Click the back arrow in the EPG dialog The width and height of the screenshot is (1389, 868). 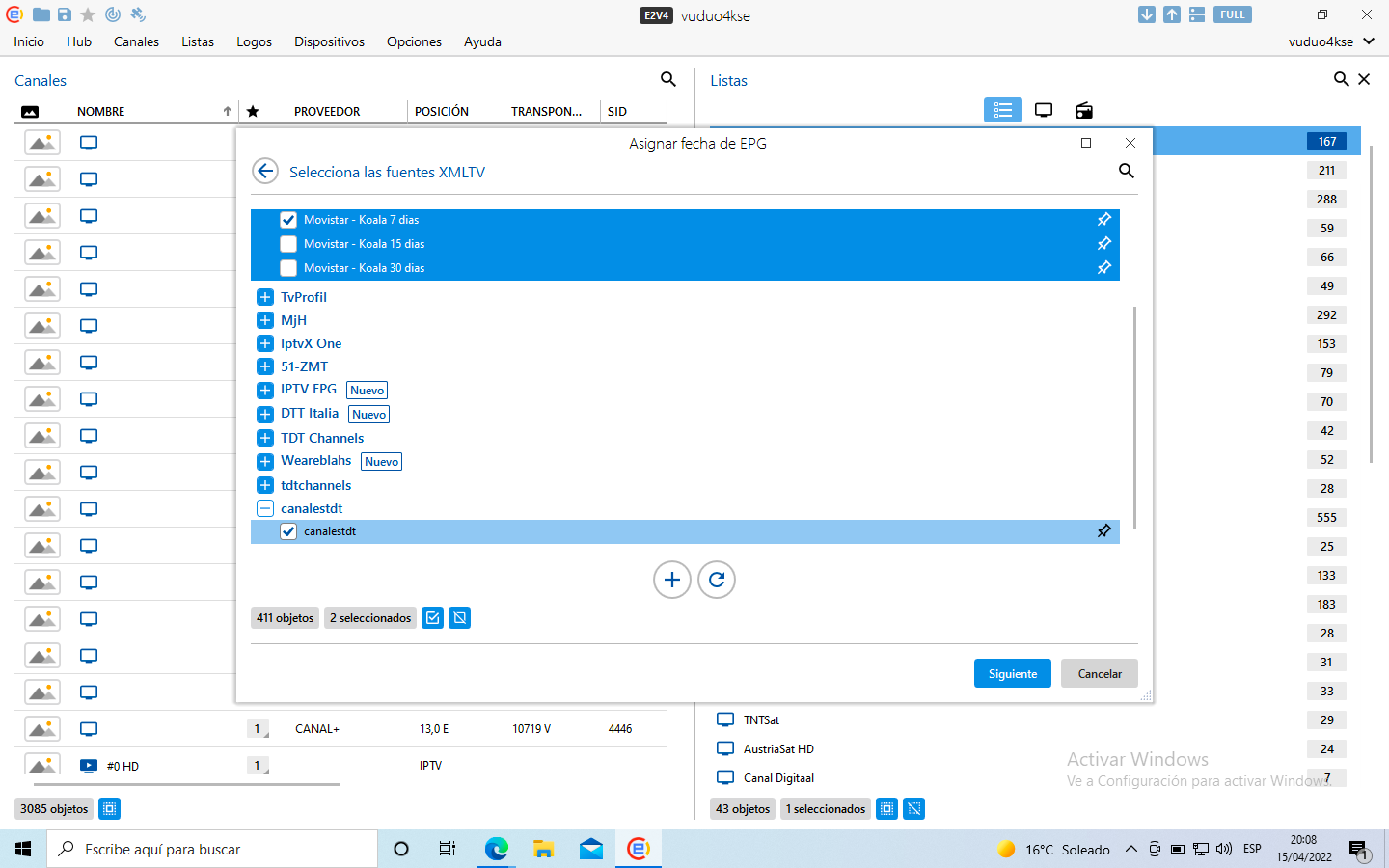click(265, 172)
